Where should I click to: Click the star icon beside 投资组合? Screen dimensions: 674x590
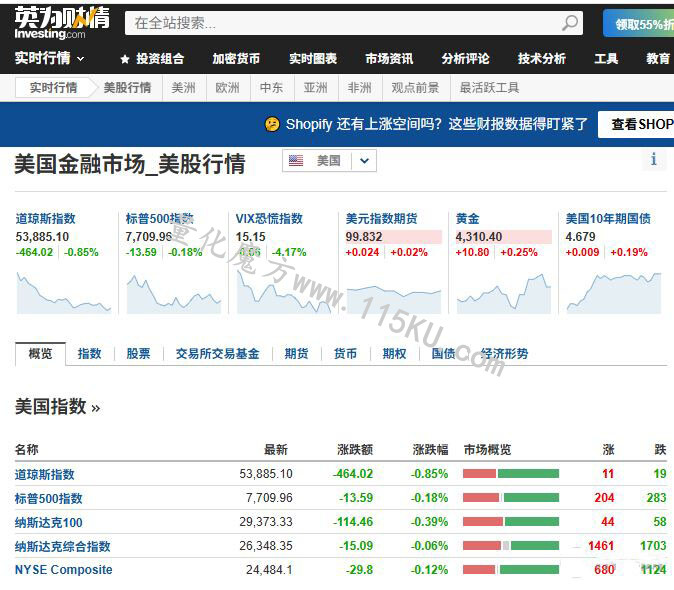coord(125,59)
